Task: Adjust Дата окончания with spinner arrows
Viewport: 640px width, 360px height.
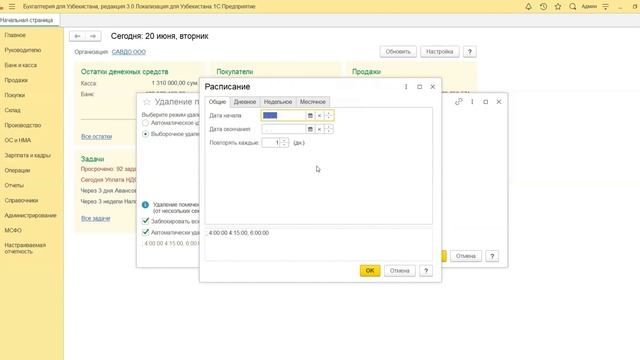Action: [x=329, y=129]
